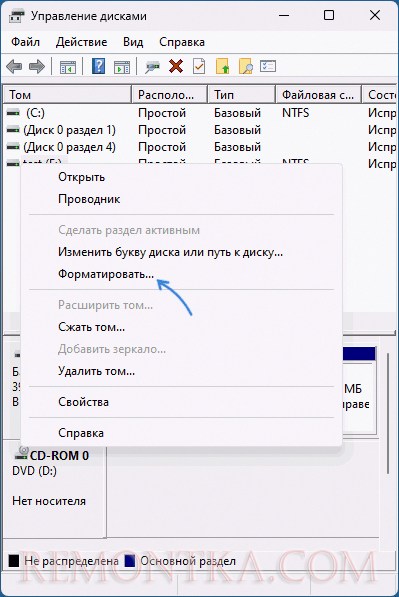399x597 pixels.
Task: Click the Disk Management title bar icon
Action: pyautogui.click(x=17, y=16)
